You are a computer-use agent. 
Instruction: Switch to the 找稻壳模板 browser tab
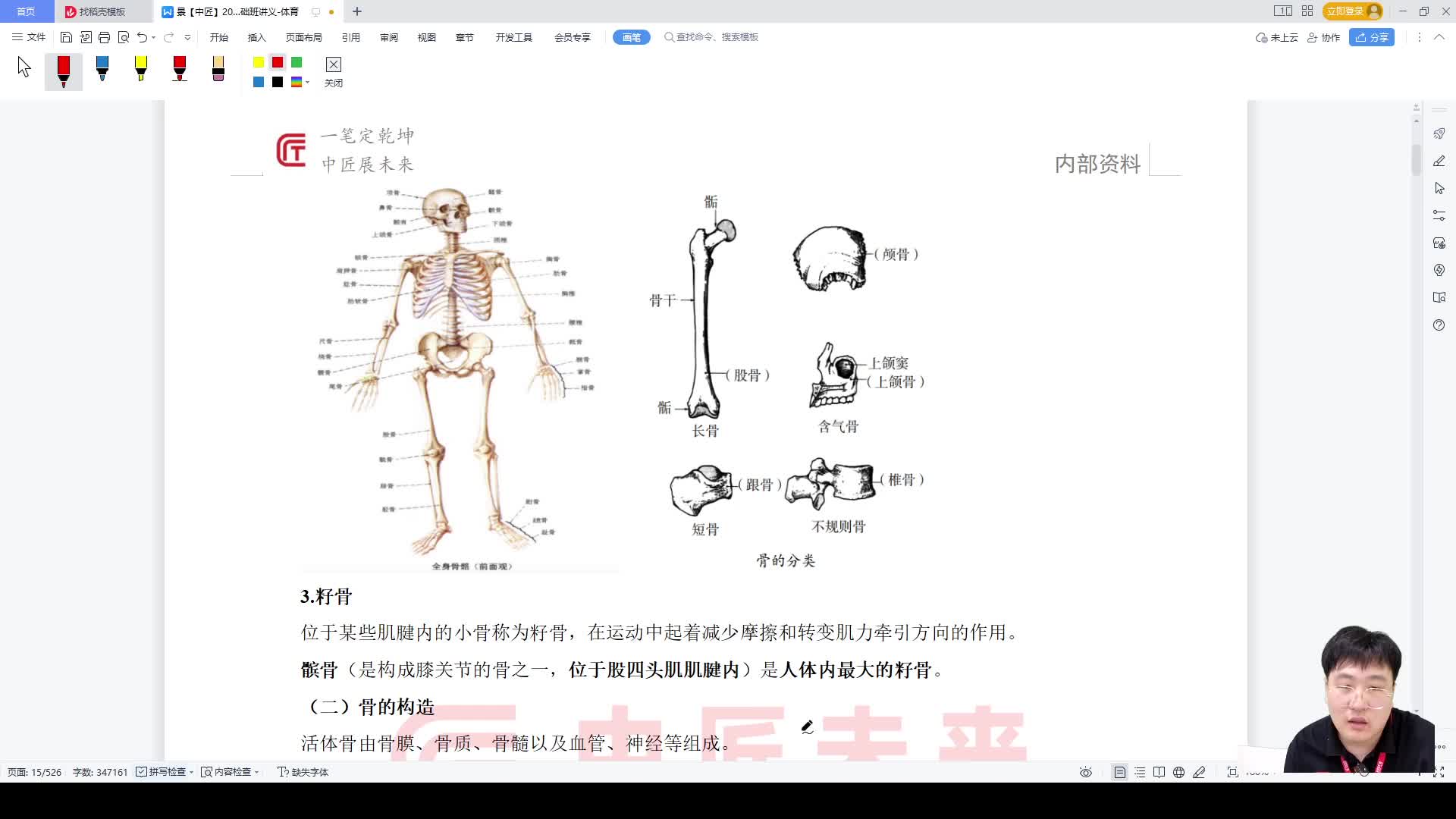pyautogui.click(x=102, y=11)
